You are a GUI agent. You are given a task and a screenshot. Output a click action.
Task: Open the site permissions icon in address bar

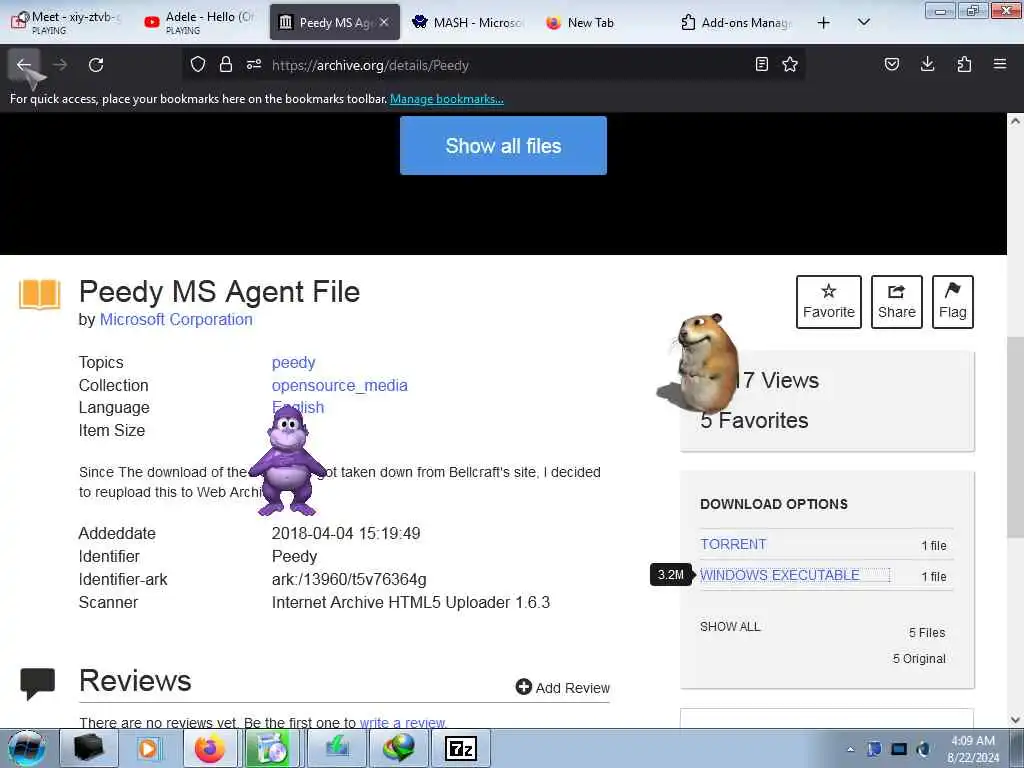coord(254,64)
